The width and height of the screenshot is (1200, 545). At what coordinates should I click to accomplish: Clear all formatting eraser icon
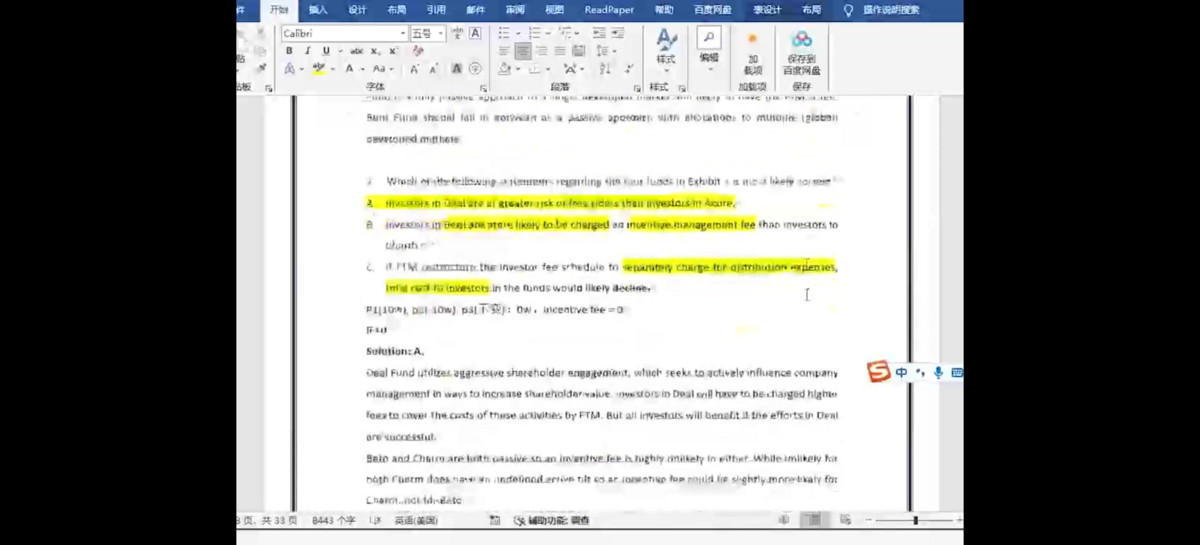(x=418, y=51)
